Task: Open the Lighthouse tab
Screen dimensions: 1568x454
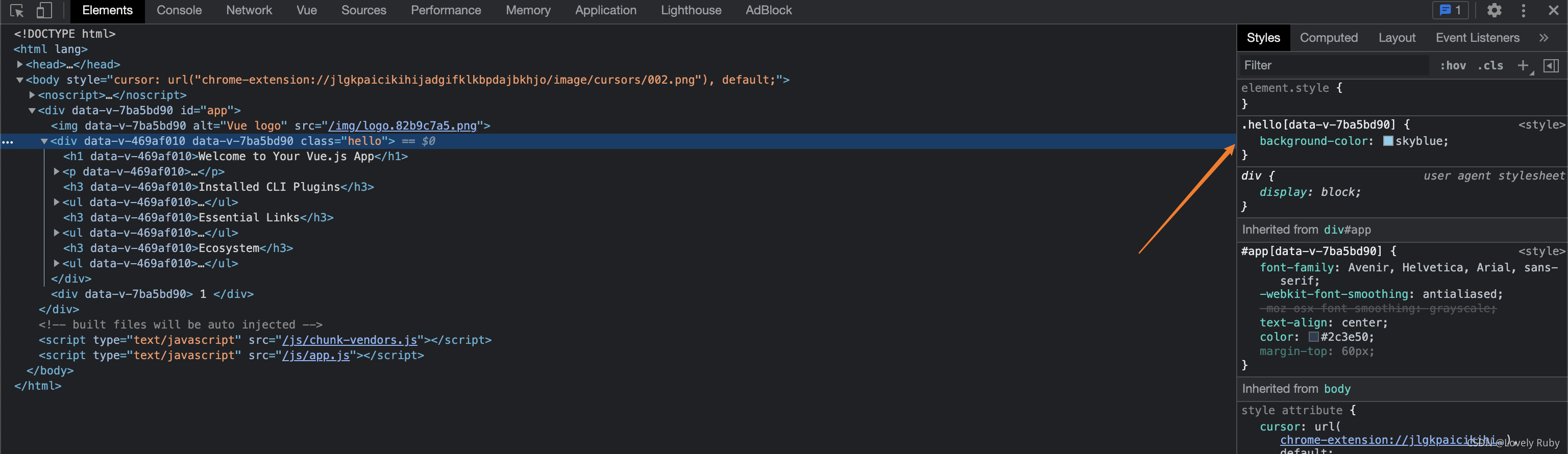Action: (x=691, y=10)
